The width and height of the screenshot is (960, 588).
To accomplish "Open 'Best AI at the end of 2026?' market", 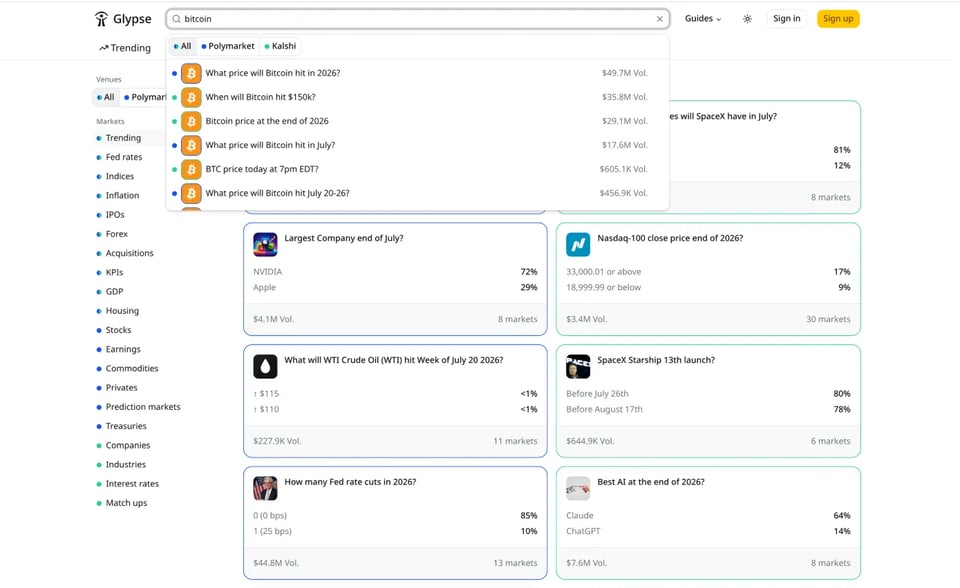I will coord(651,482).
